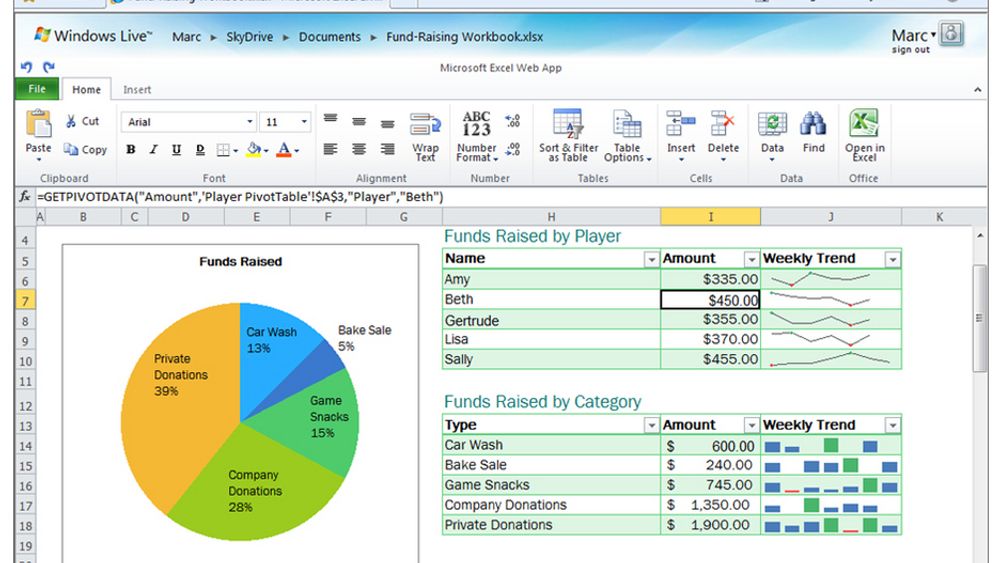
Task: Open Type column filter dropdown
Action: [x=651, y=426]
